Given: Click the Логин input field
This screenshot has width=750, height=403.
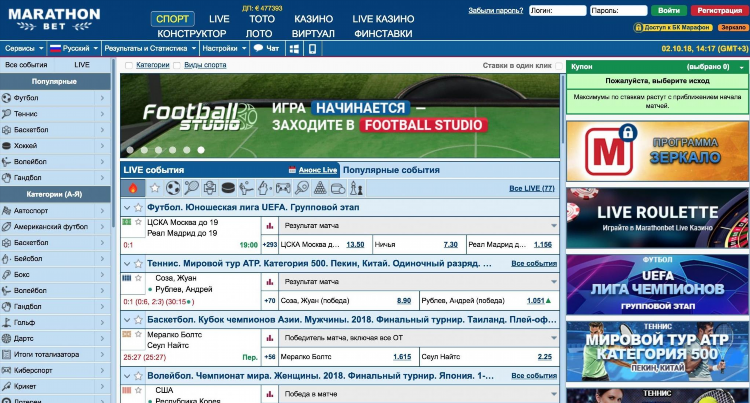Looking at the screenshot, I should click(x=558, y=11).
